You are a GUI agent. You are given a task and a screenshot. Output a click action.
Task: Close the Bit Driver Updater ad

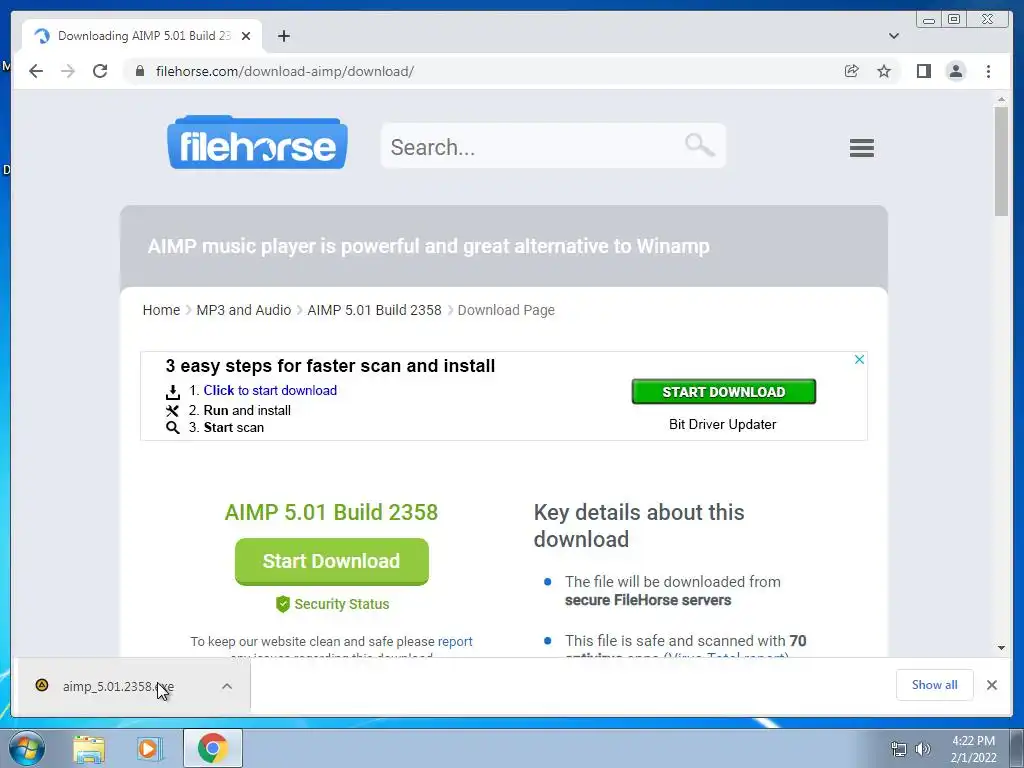coord(859,359)
